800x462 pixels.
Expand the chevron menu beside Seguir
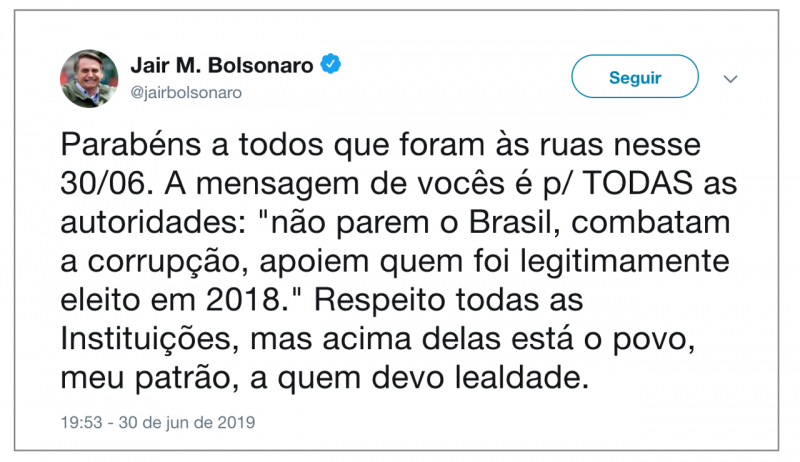click(730, 78)
